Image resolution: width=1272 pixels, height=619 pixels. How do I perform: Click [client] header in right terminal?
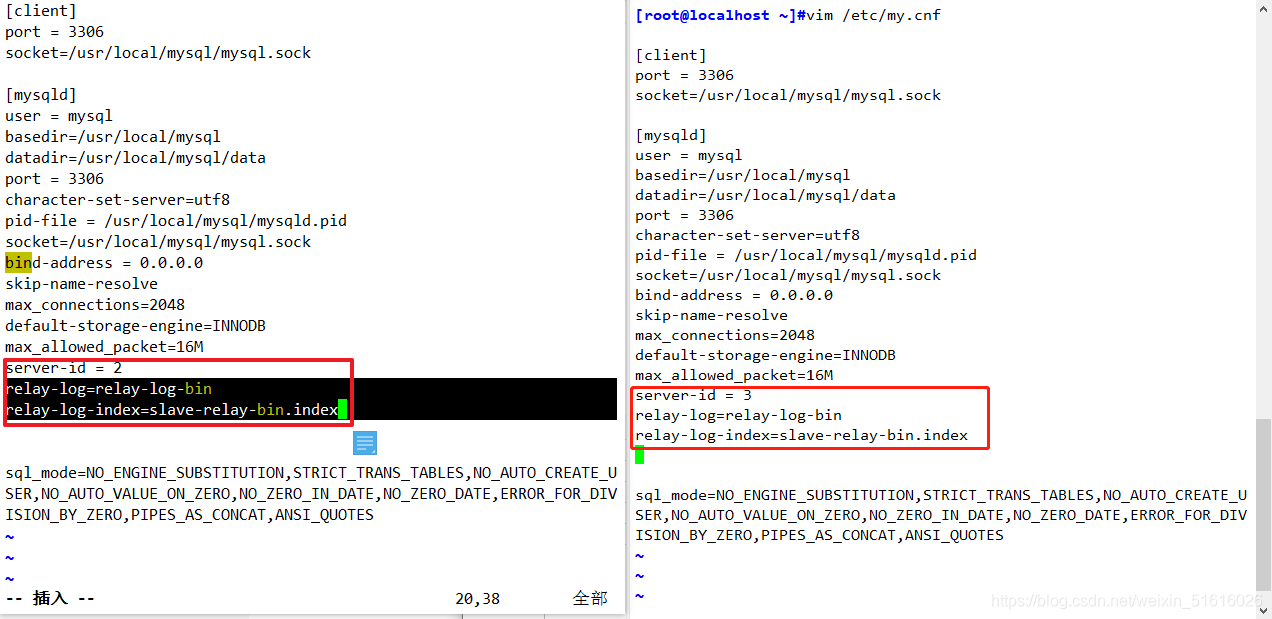[671, 55]
